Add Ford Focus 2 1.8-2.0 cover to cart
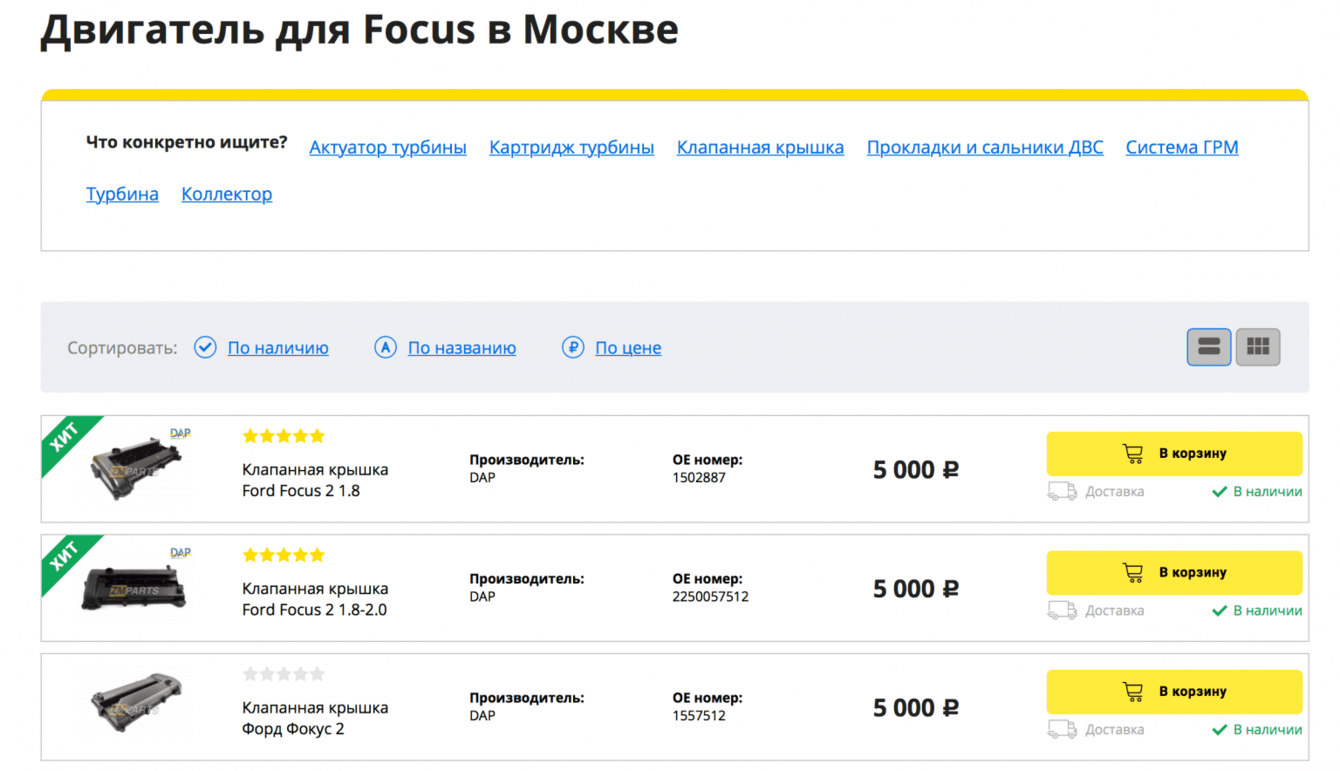The image size is (1340, 771). pyautogui.click(x=1174, y=573)
